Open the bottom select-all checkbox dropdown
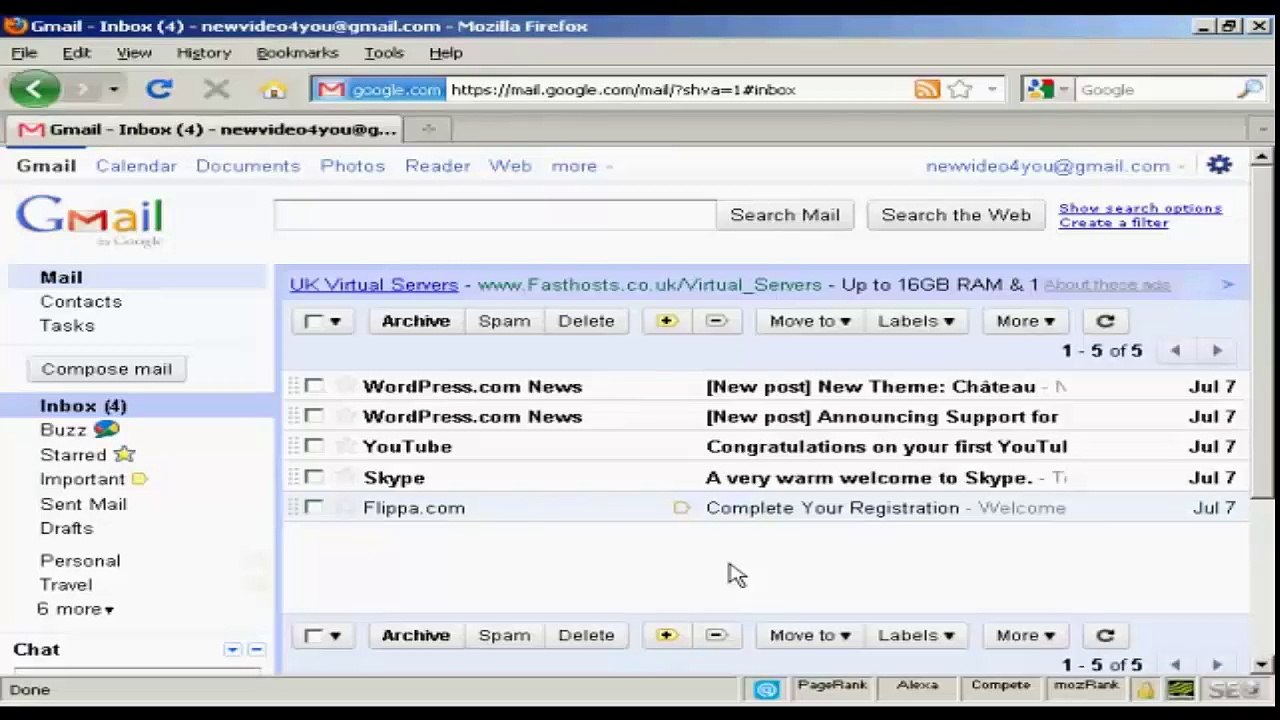1280x720 pixels. click(x=322, y=635)
